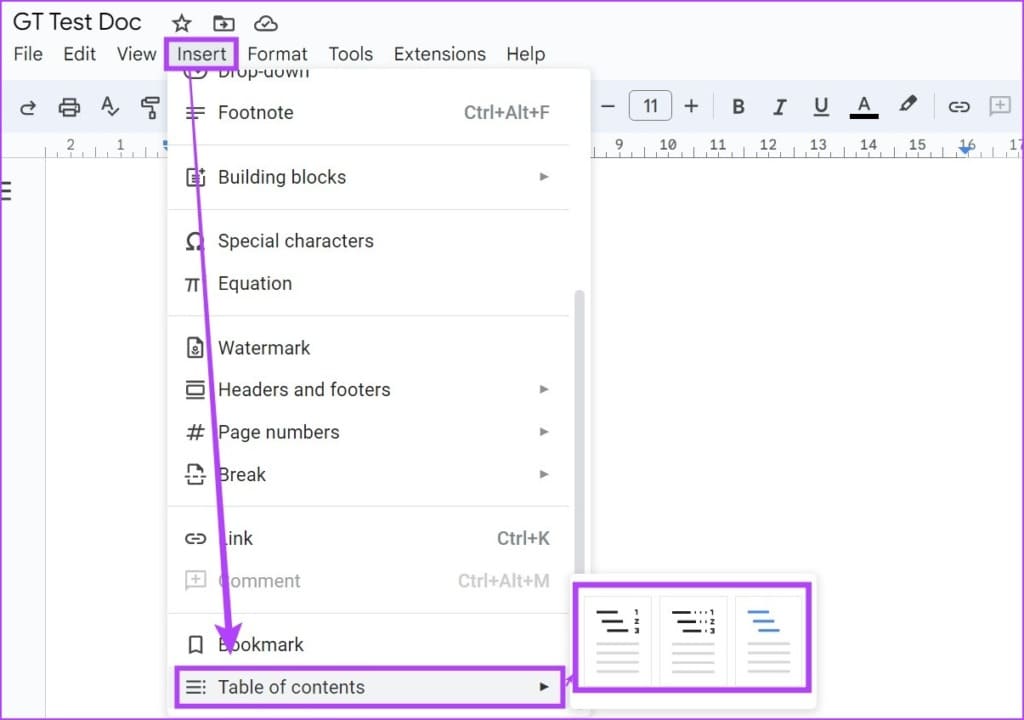The width and height of the screenshot is (1024, 720).
Task: Click the redo arrow icon
Action: [x=28, y=107]
